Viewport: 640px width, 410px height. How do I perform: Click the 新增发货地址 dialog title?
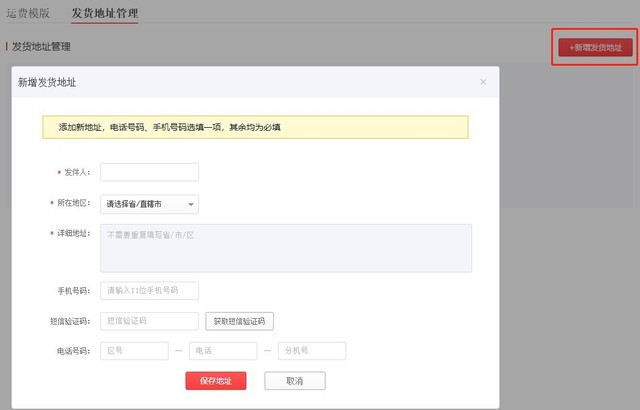[47, 82]
